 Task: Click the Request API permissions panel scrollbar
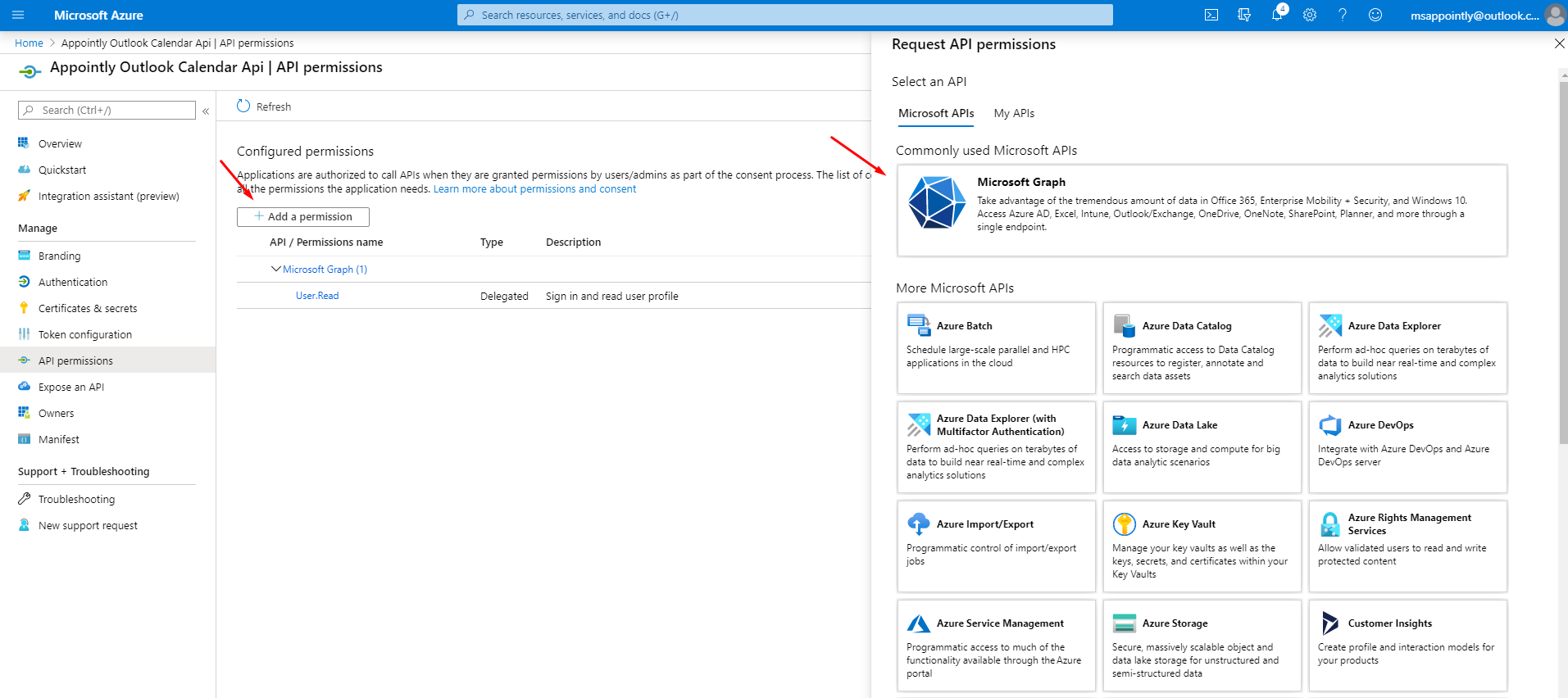click(1563, 262)
